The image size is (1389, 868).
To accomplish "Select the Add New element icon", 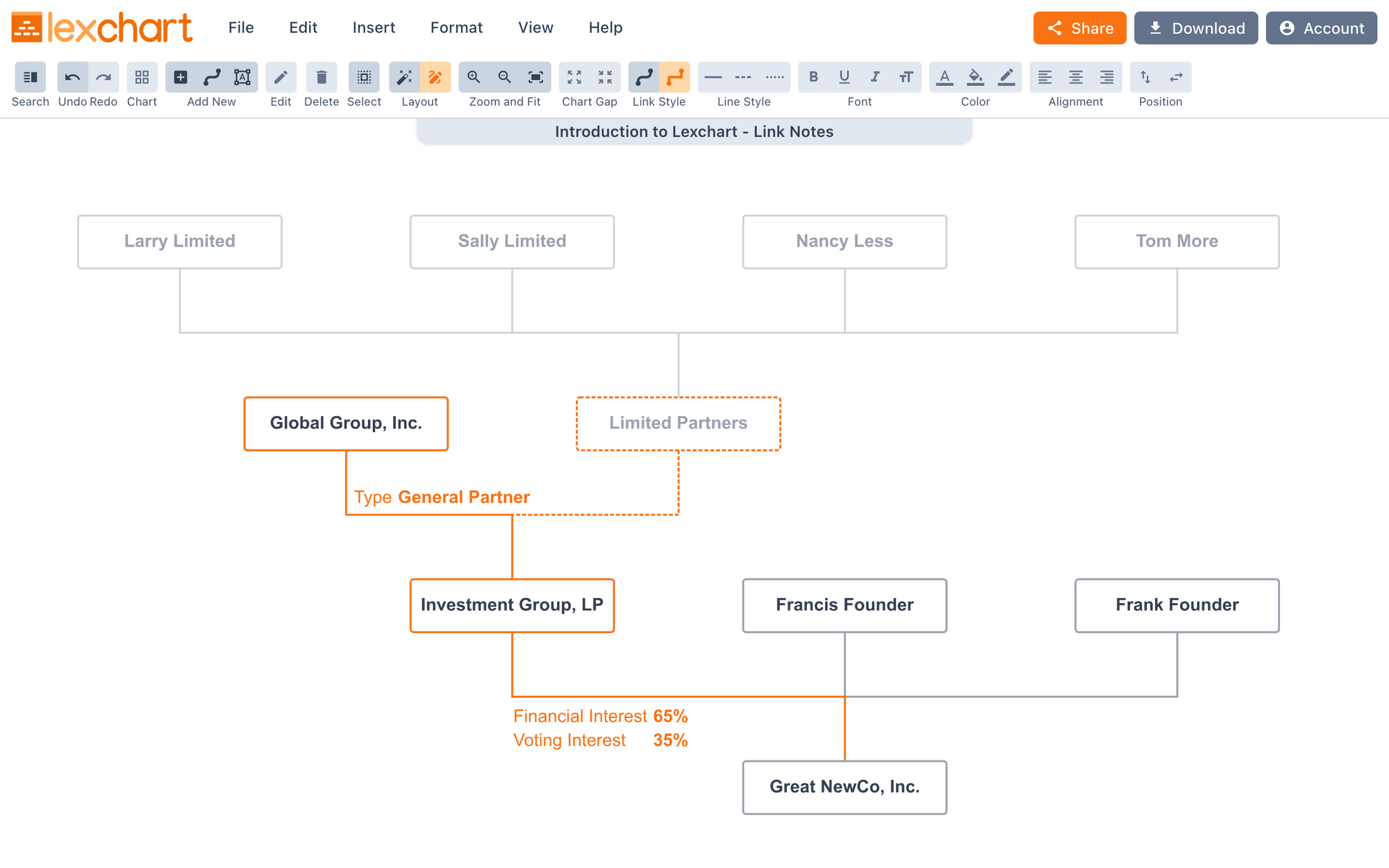I will (x=181, y=77).
